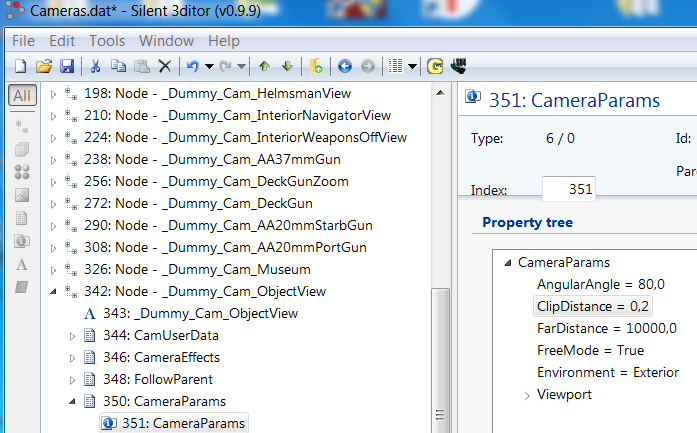The height and width of the screenshot is (433, 697).
Task: Toggle the image filter in sidebar
Action: [21, 195]
